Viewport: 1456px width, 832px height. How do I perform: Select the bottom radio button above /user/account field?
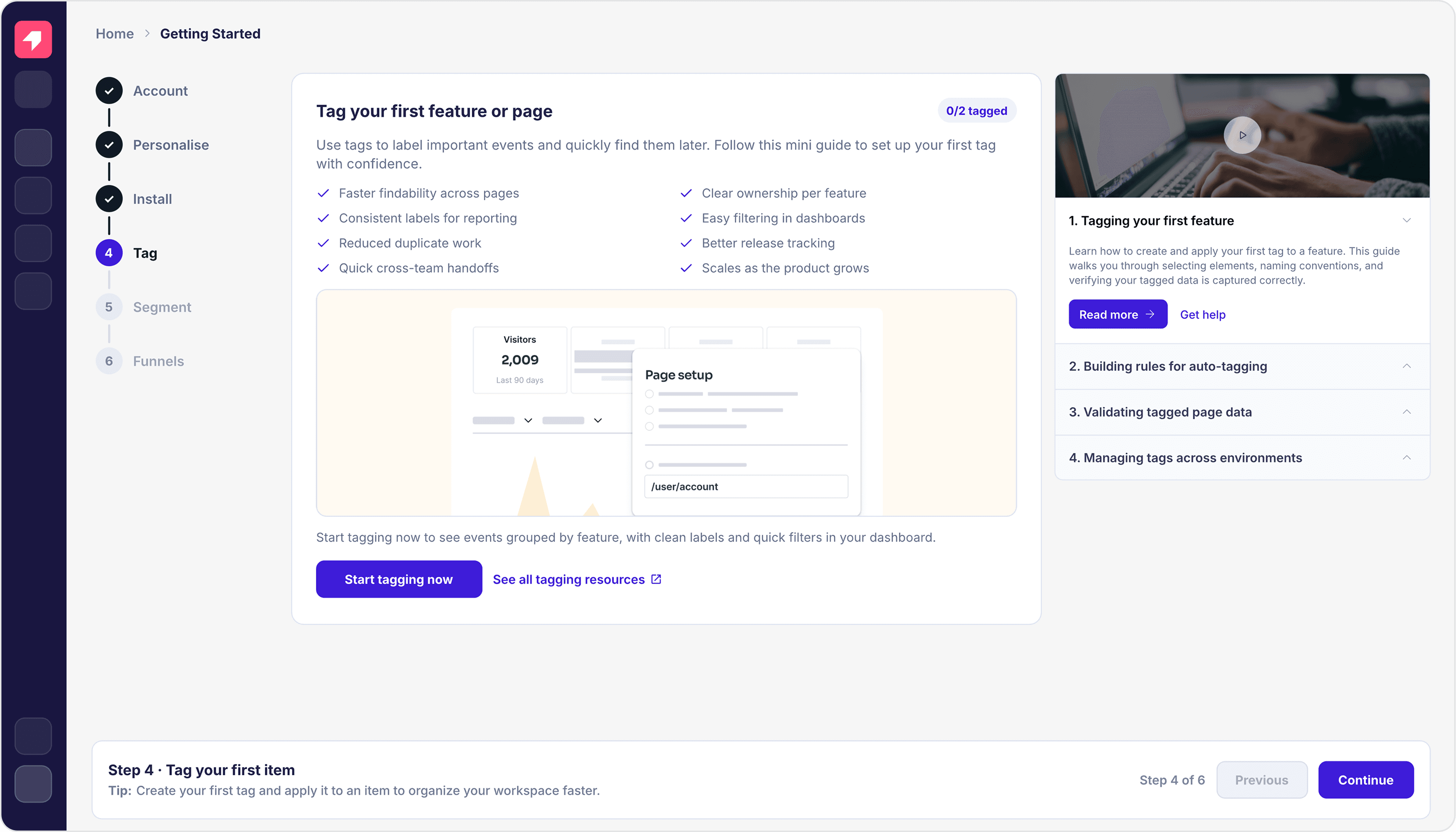point(649,465)
